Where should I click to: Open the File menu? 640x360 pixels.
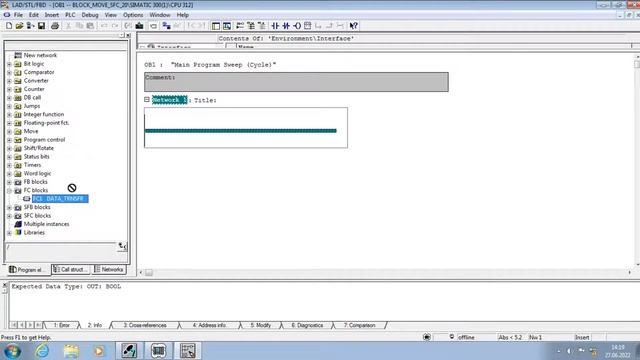[18, 15]
